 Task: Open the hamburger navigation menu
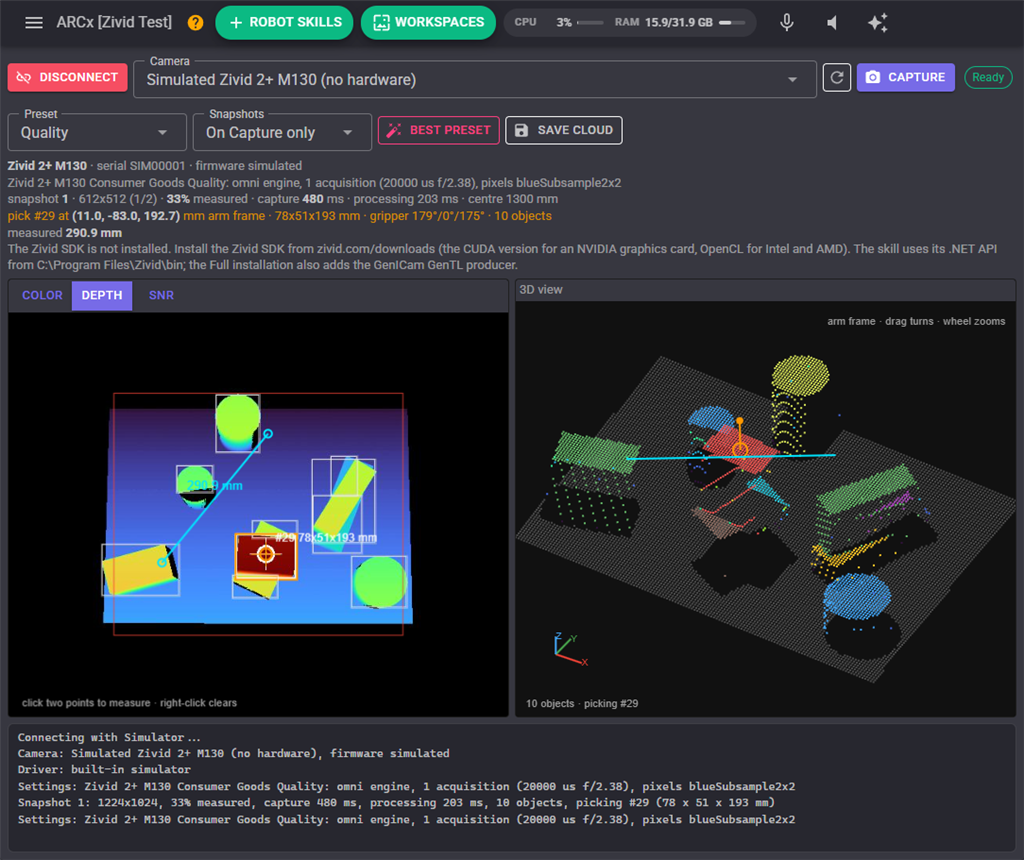[x=34, y=23]
